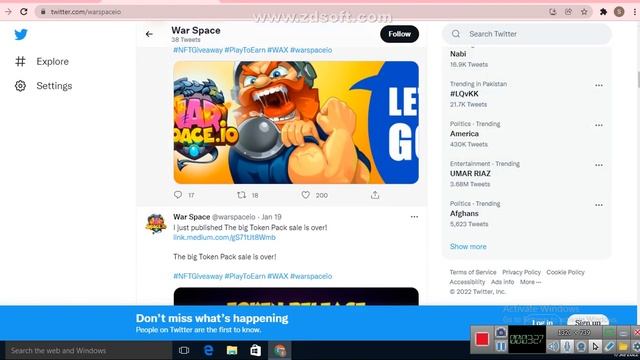640x360 pixels.
Task: Click the War Space avatar on the Jan 19 tweet
Action: click(x=156, y=223)
